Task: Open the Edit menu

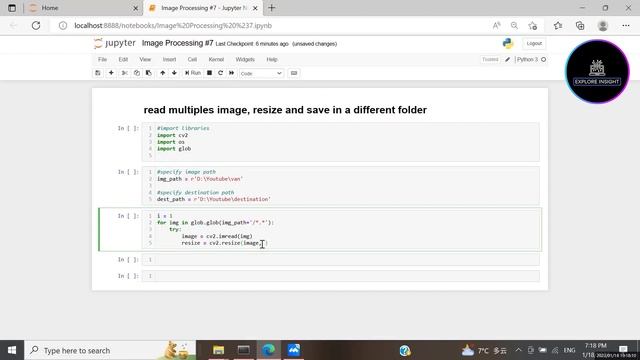Action: click(123, 60)
